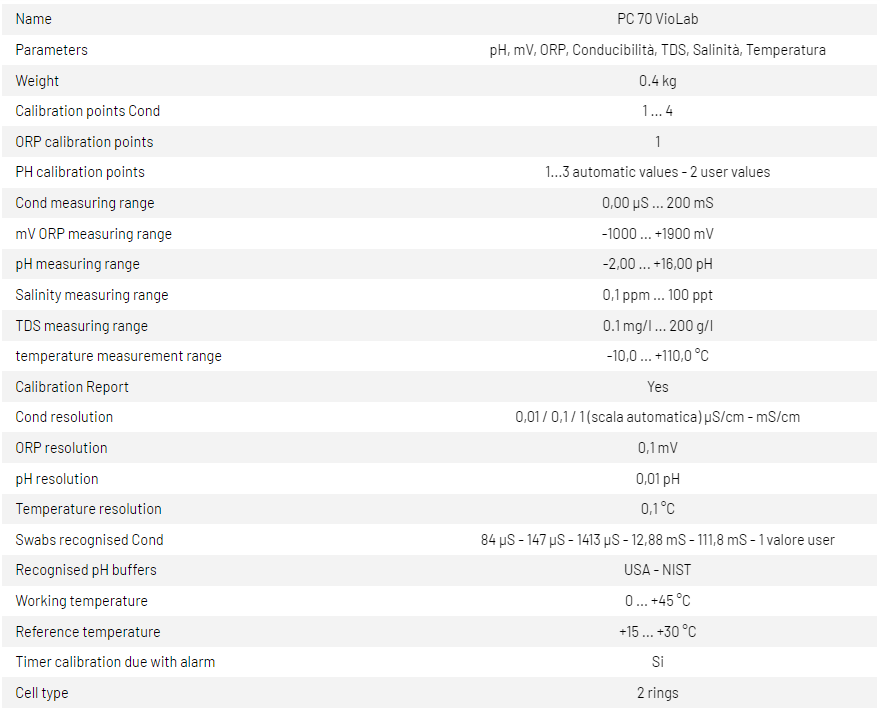Select the temperature measurement range value
Image resolution: width=880 pixels, height=712 pixels.
657,356
